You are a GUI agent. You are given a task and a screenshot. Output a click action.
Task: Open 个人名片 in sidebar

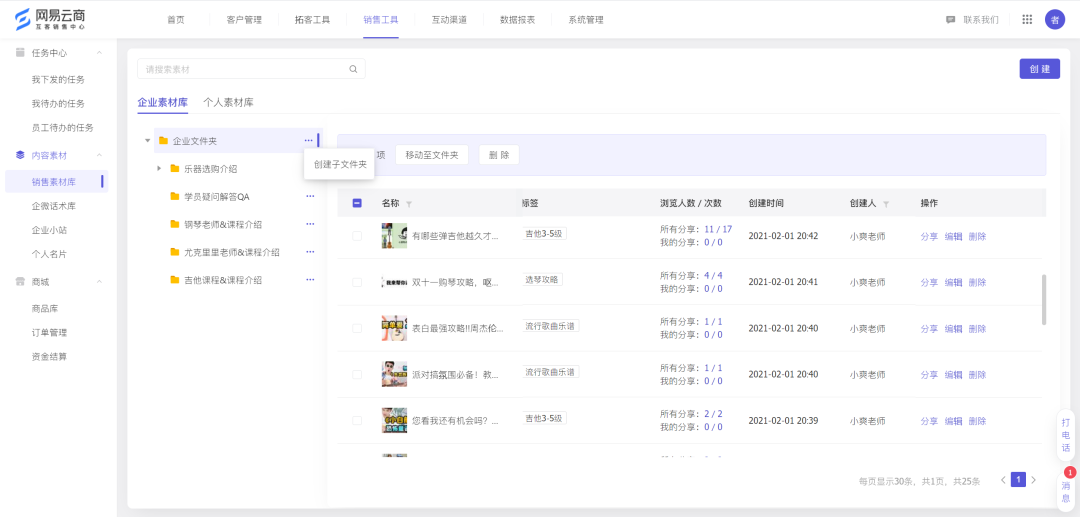pyautogui.click(x=50, y=254)
